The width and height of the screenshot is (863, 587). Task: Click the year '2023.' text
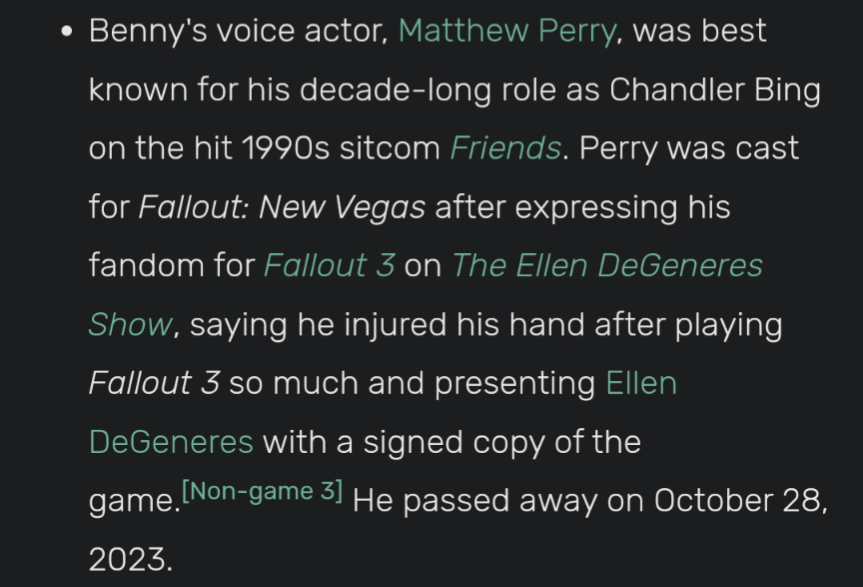tap(131, 560)
